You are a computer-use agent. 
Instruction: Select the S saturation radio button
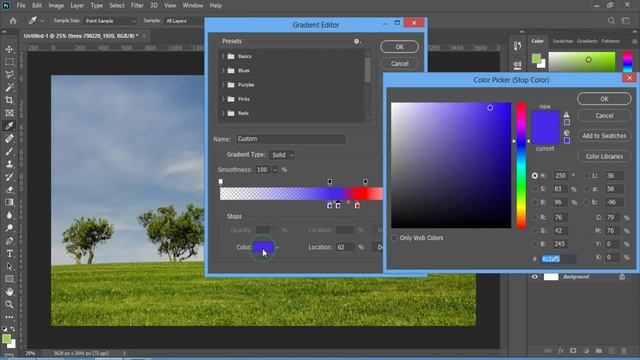(535, 189)
